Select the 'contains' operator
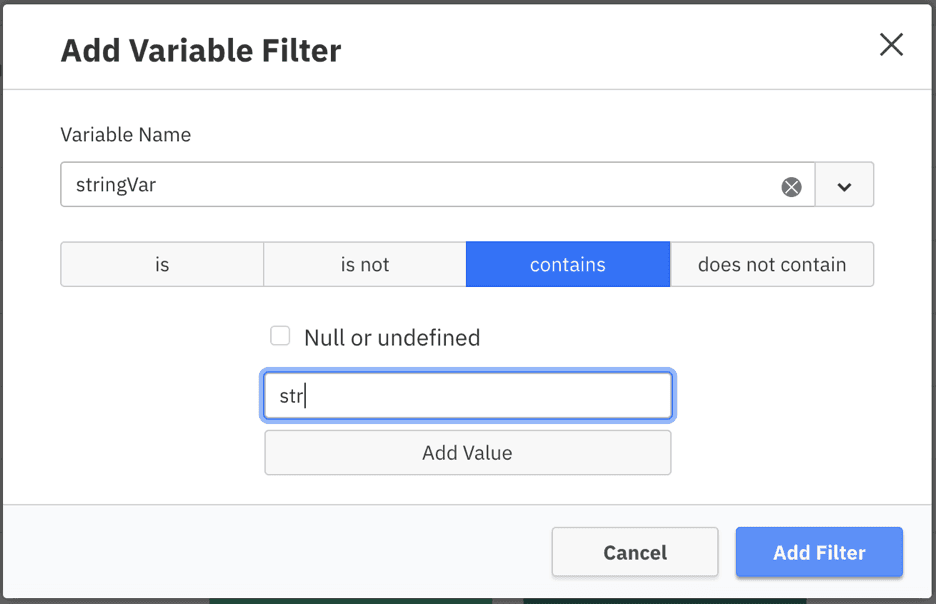Screen dimensions: 936x604 568,264
